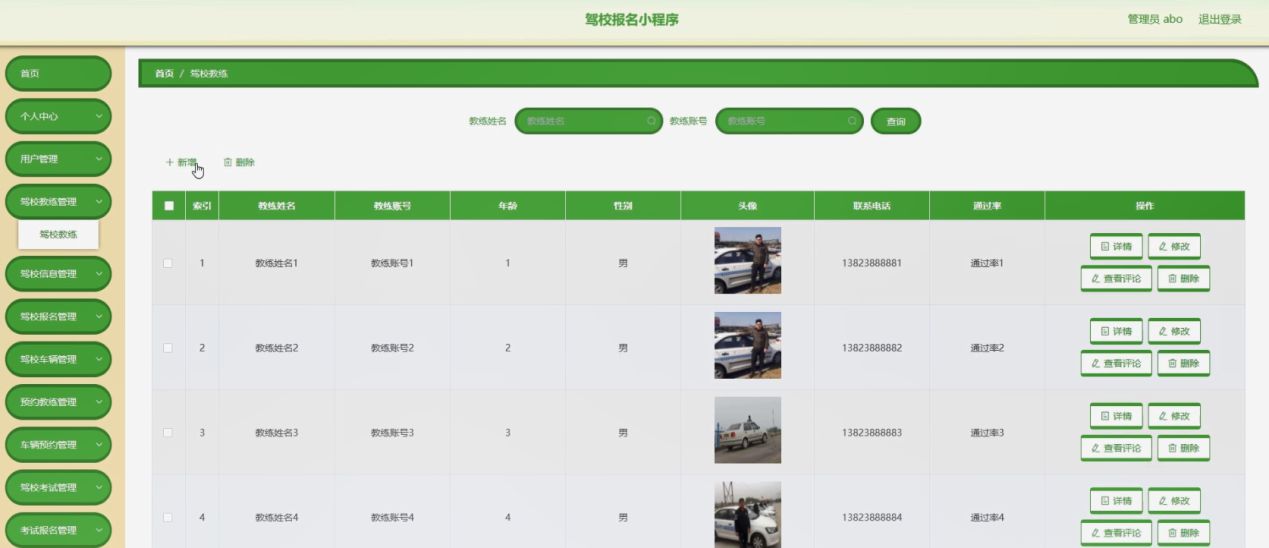Open 详情 for 教练姓名3 row
Screen dimensions: 1269x548
pos(1116,416)
